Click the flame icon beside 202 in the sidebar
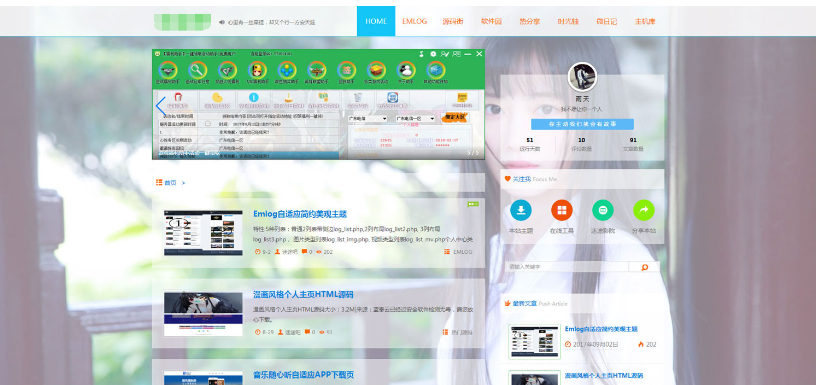The height and width of the screenshot is (385, 816). 641,344
